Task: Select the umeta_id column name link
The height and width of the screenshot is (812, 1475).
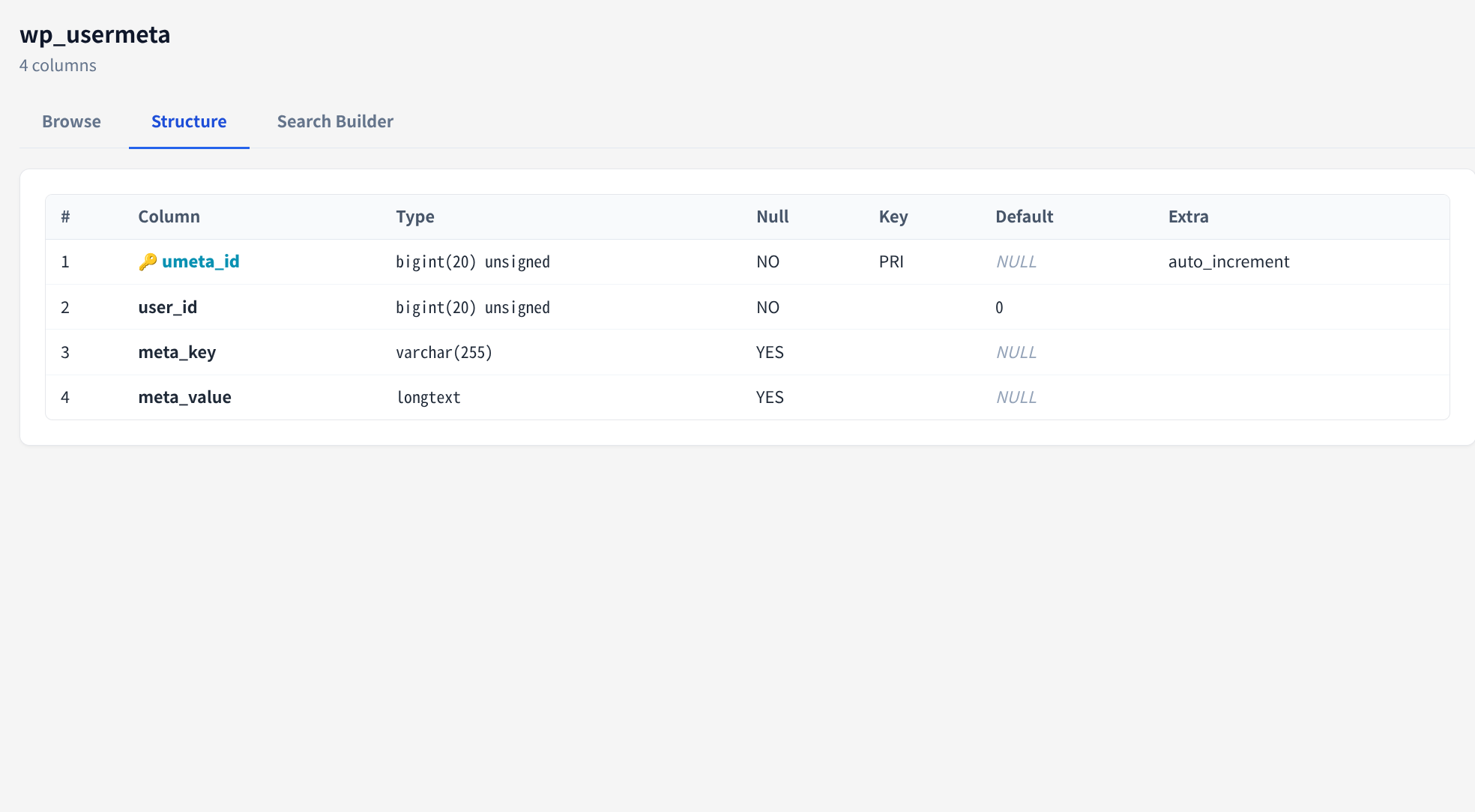Action: (202, 261)
